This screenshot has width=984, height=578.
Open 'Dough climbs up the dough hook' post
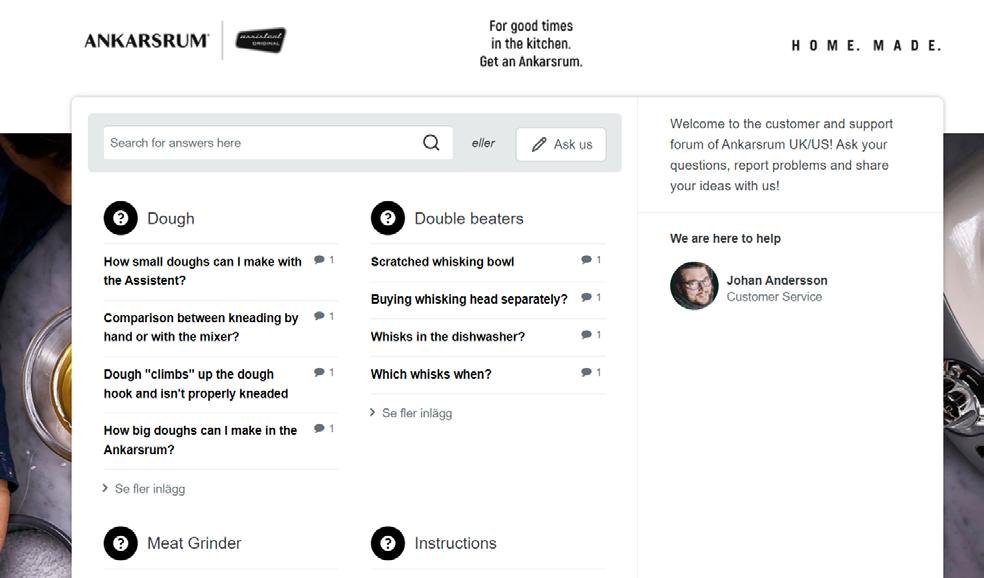click(x=196, y=384)
